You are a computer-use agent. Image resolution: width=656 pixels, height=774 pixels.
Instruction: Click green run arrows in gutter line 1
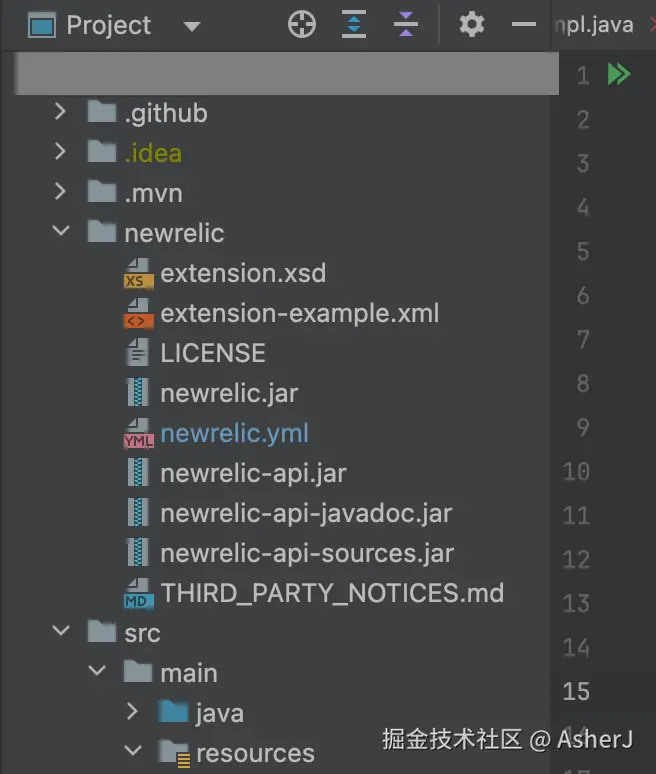coord(619,74)
